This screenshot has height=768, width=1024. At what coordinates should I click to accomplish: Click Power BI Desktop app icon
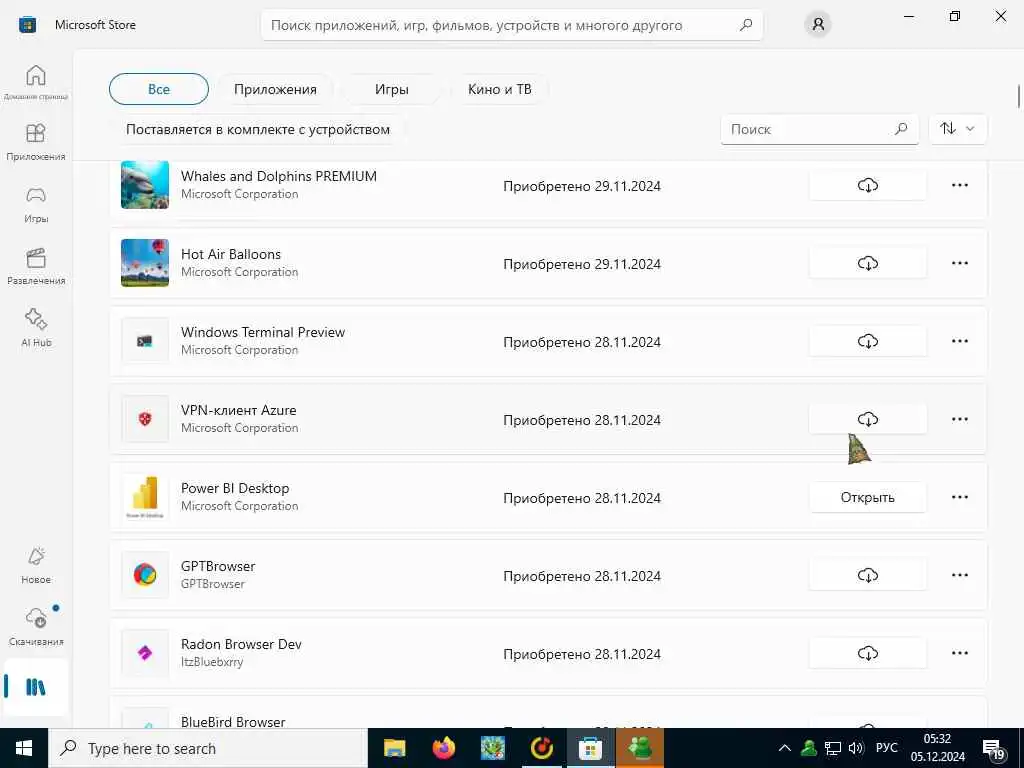(x=145, y=496)
